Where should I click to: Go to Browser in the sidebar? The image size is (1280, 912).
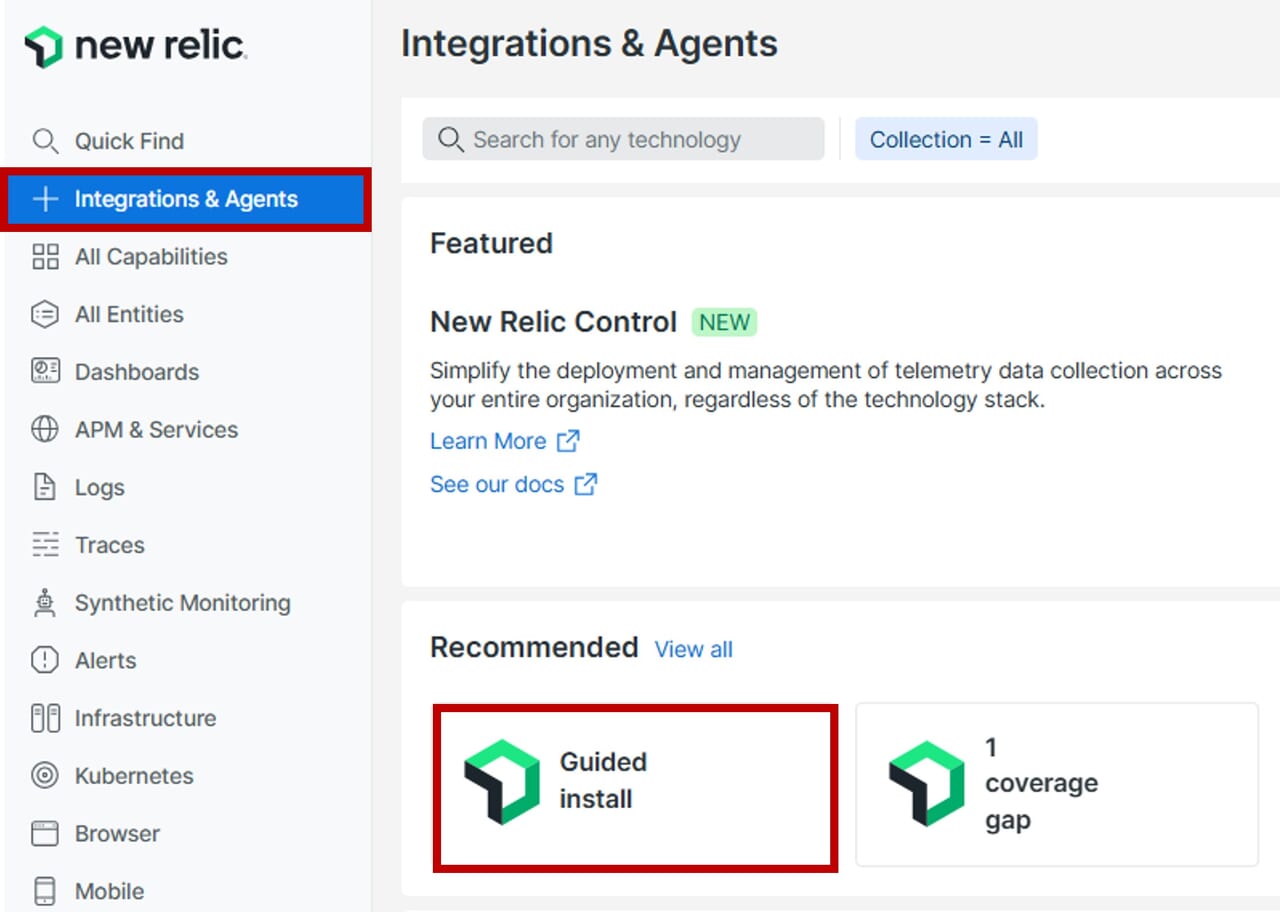(117, 834)
